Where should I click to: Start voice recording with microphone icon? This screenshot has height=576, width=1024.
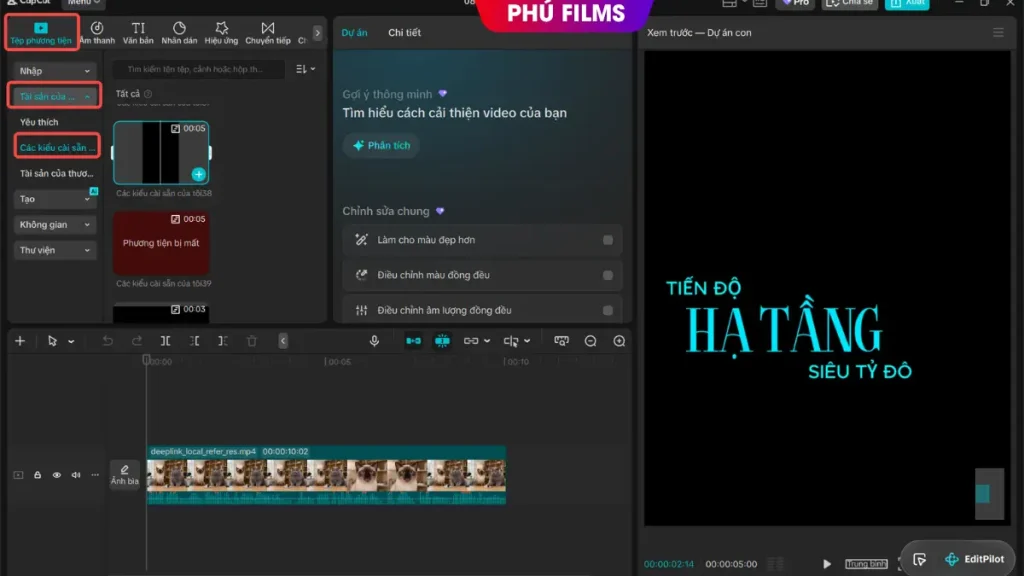click(374, 341)
